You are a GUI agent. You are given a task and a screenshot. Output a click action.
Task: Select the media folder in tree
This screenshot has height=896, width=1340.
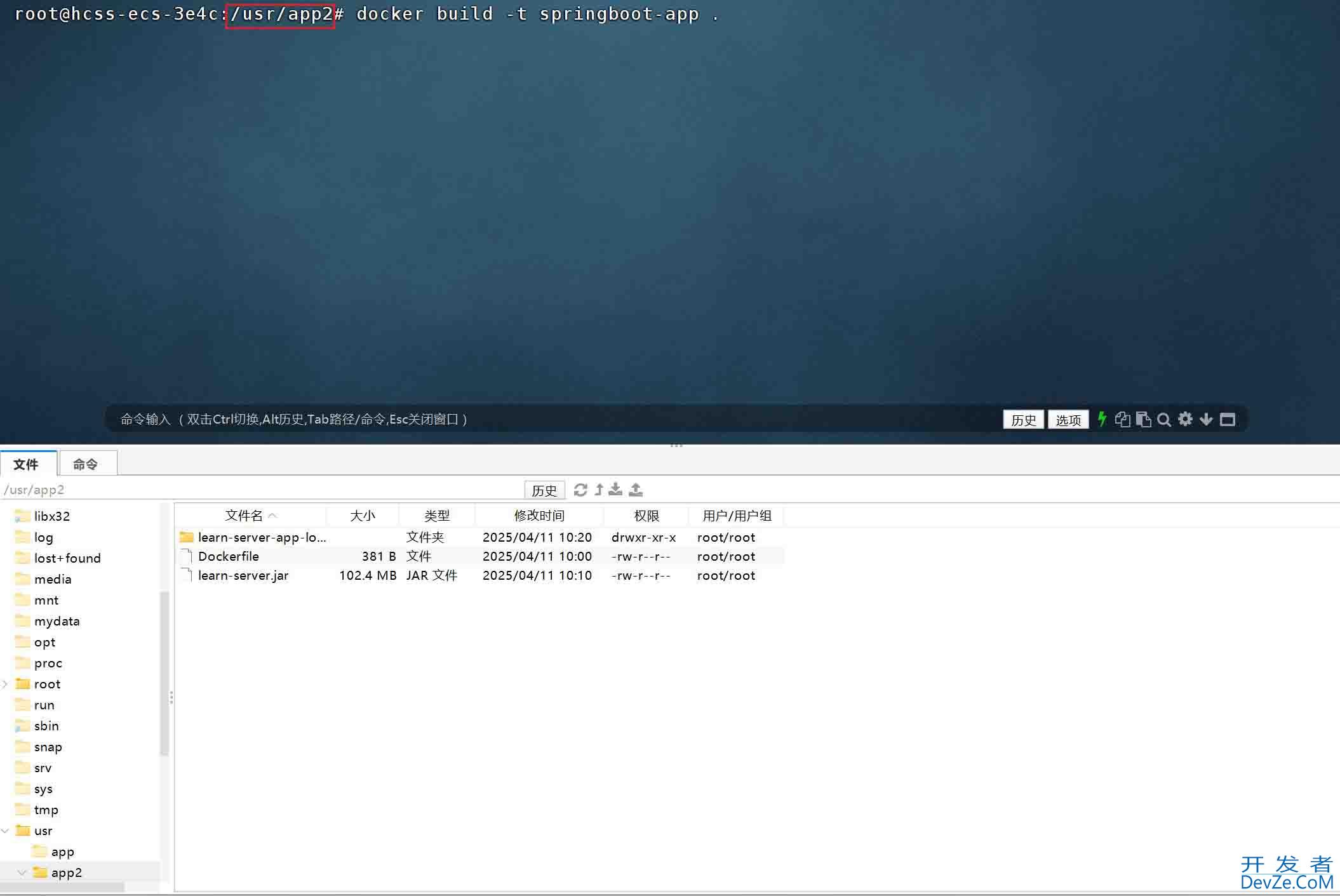click(x=53, y=579)
